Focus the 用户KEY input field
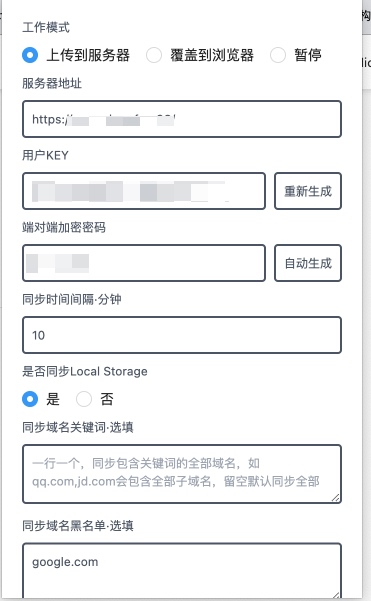371x601 pixels. [x=144, y=191]
